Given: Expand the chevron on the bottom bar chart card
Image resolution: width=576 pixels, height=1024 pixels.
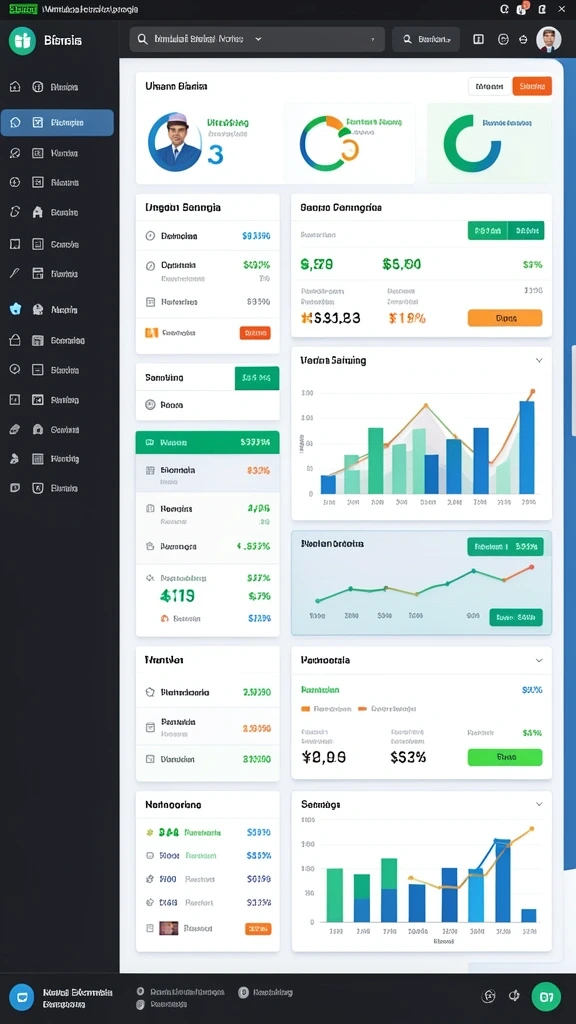Looking at the screenshot, I should [x=539, y=804].
